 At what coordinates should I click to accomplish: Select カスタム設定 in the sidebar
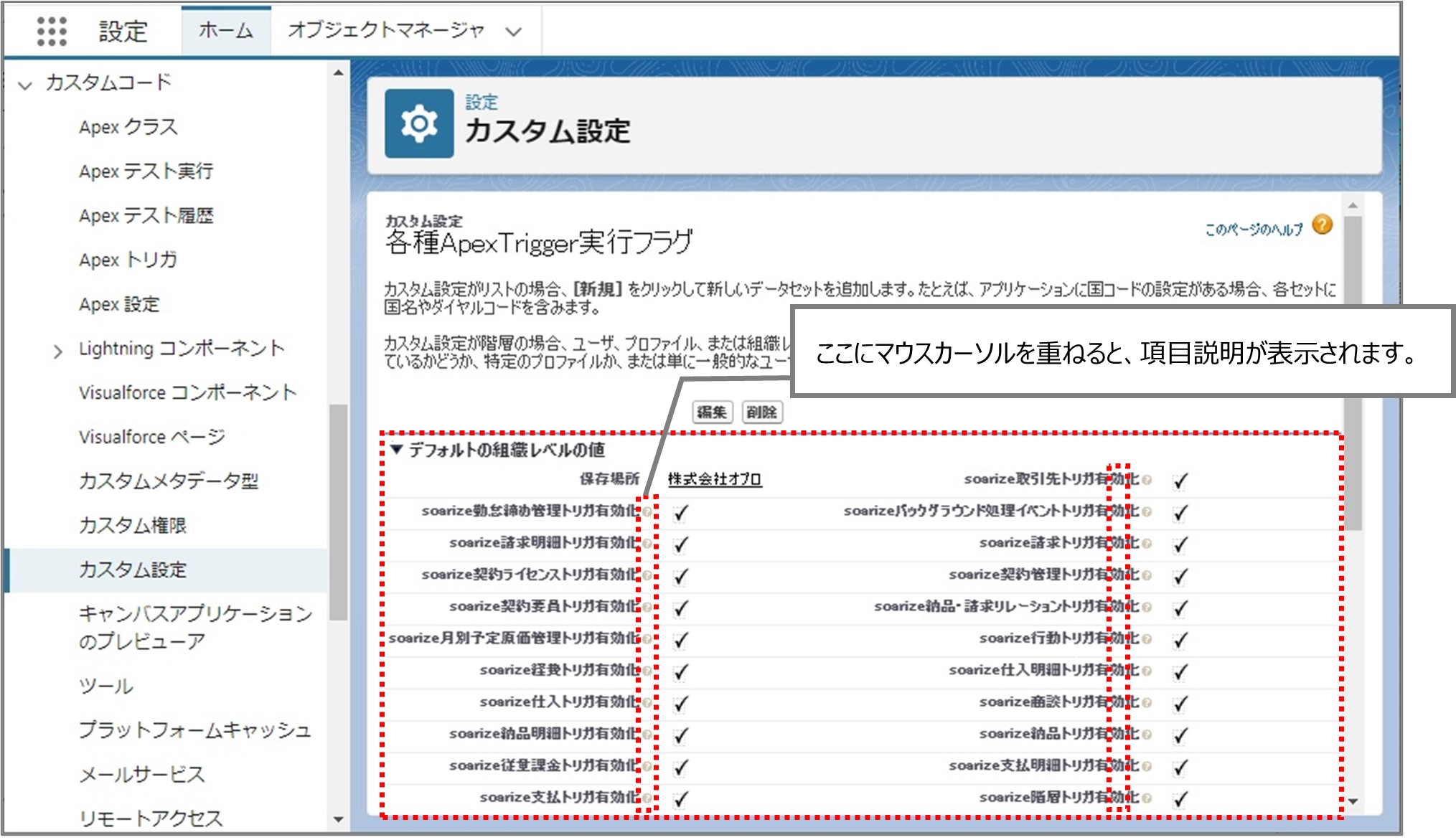133,570
